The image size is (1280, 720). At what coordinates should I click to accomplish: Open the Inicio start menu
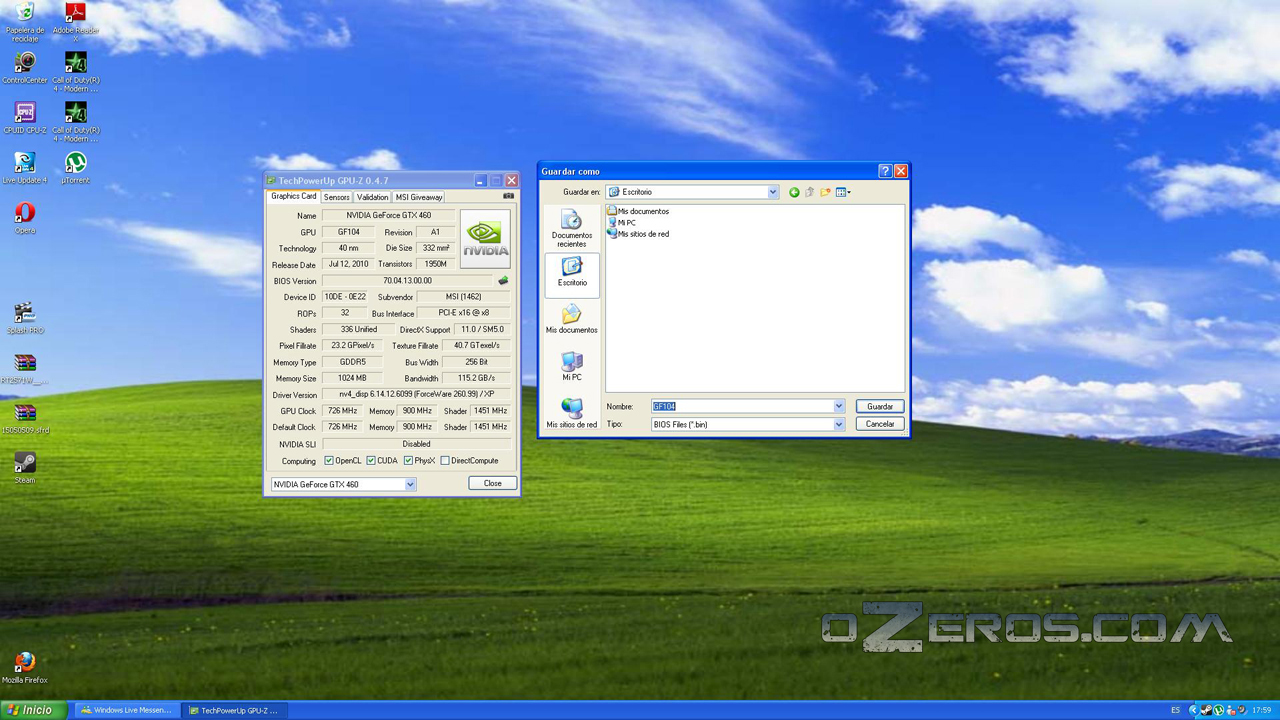pos(34,710)
